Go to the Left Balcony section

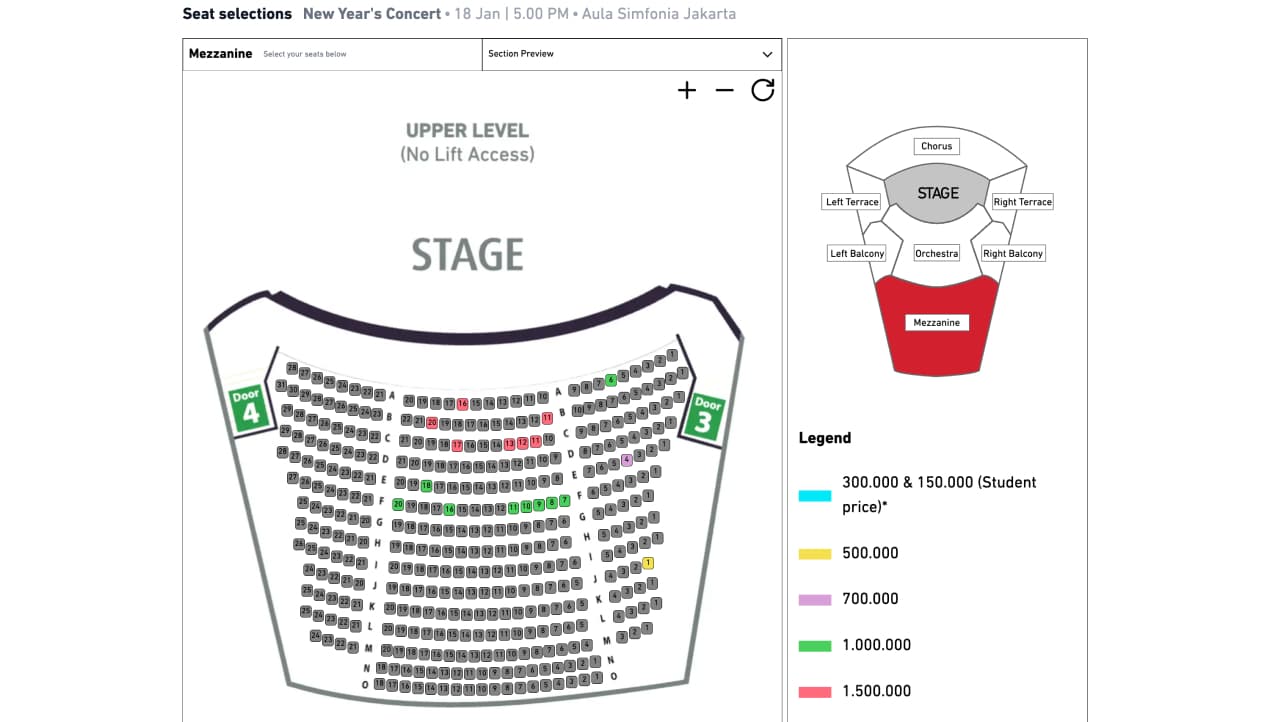click(x=857, y=254)
